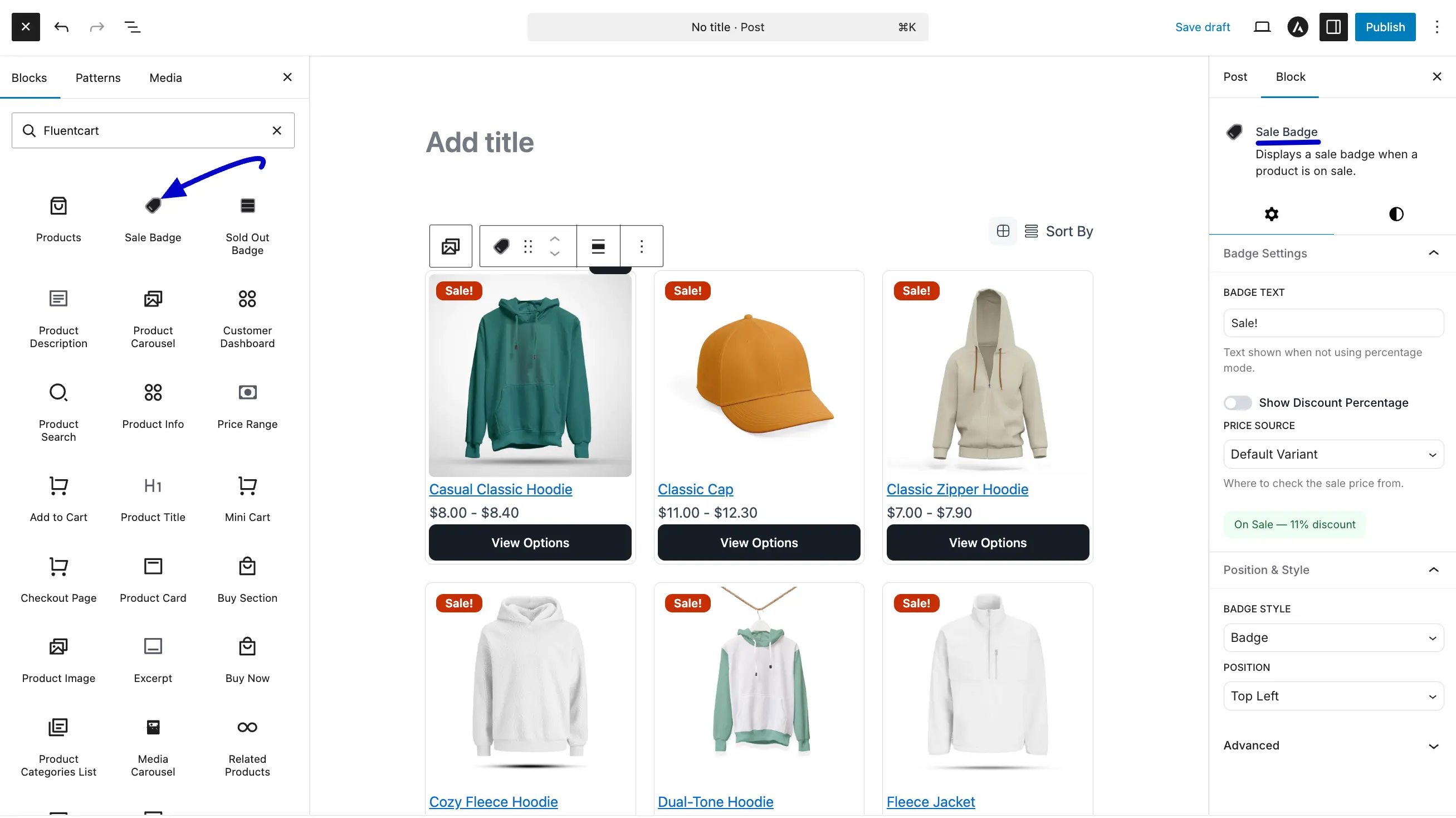Open the Classic Cap product link
Viewport: 1456px width, 818px height.
coord(695,489)
